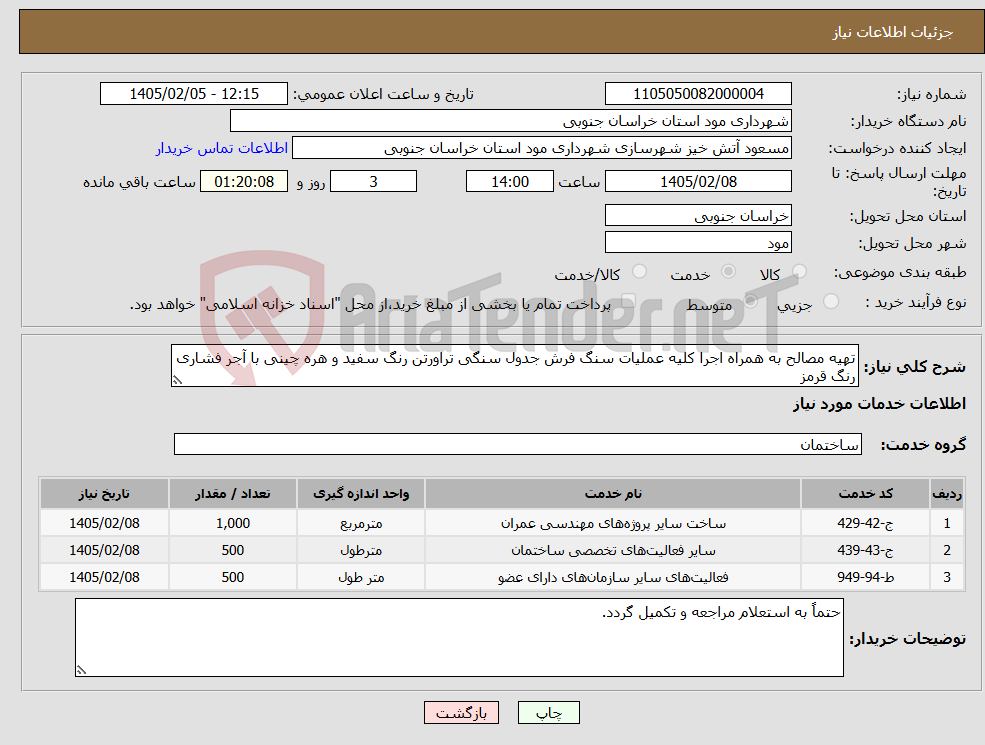985x745 pixels.
Task: Click the resize handle of توضیحات خریدار box
Action: [x=81, y=670]
